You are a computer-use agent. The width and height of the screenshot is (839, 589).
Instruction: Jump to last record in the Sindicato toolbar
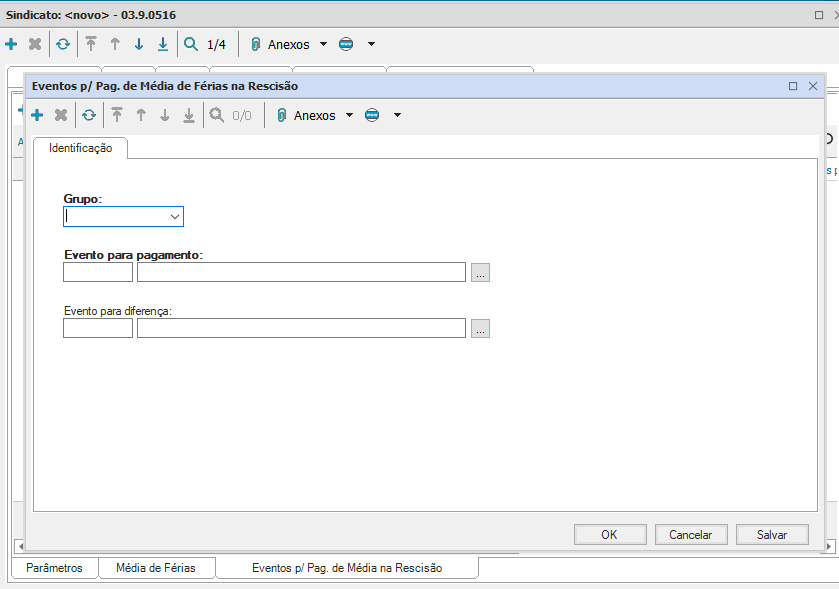point(163,45)
